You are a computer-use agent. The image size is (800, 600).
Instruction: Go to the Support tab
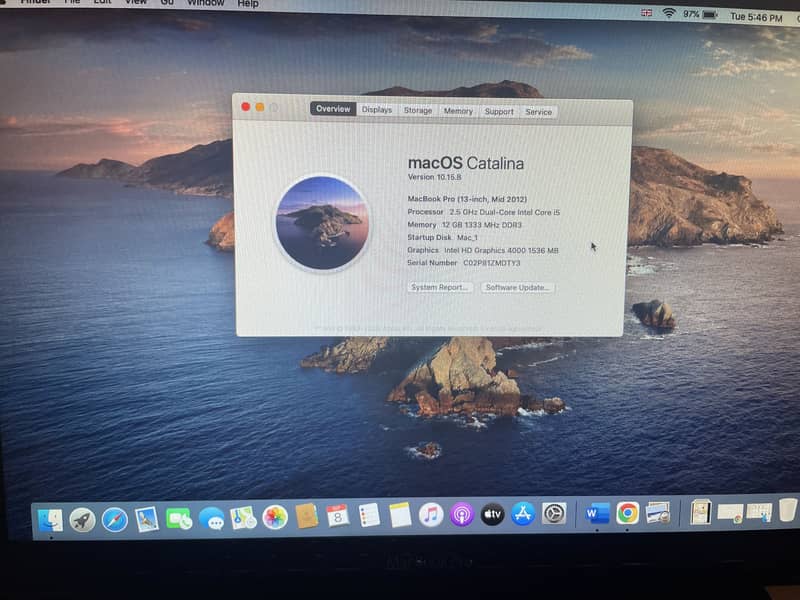pos(499,111)
